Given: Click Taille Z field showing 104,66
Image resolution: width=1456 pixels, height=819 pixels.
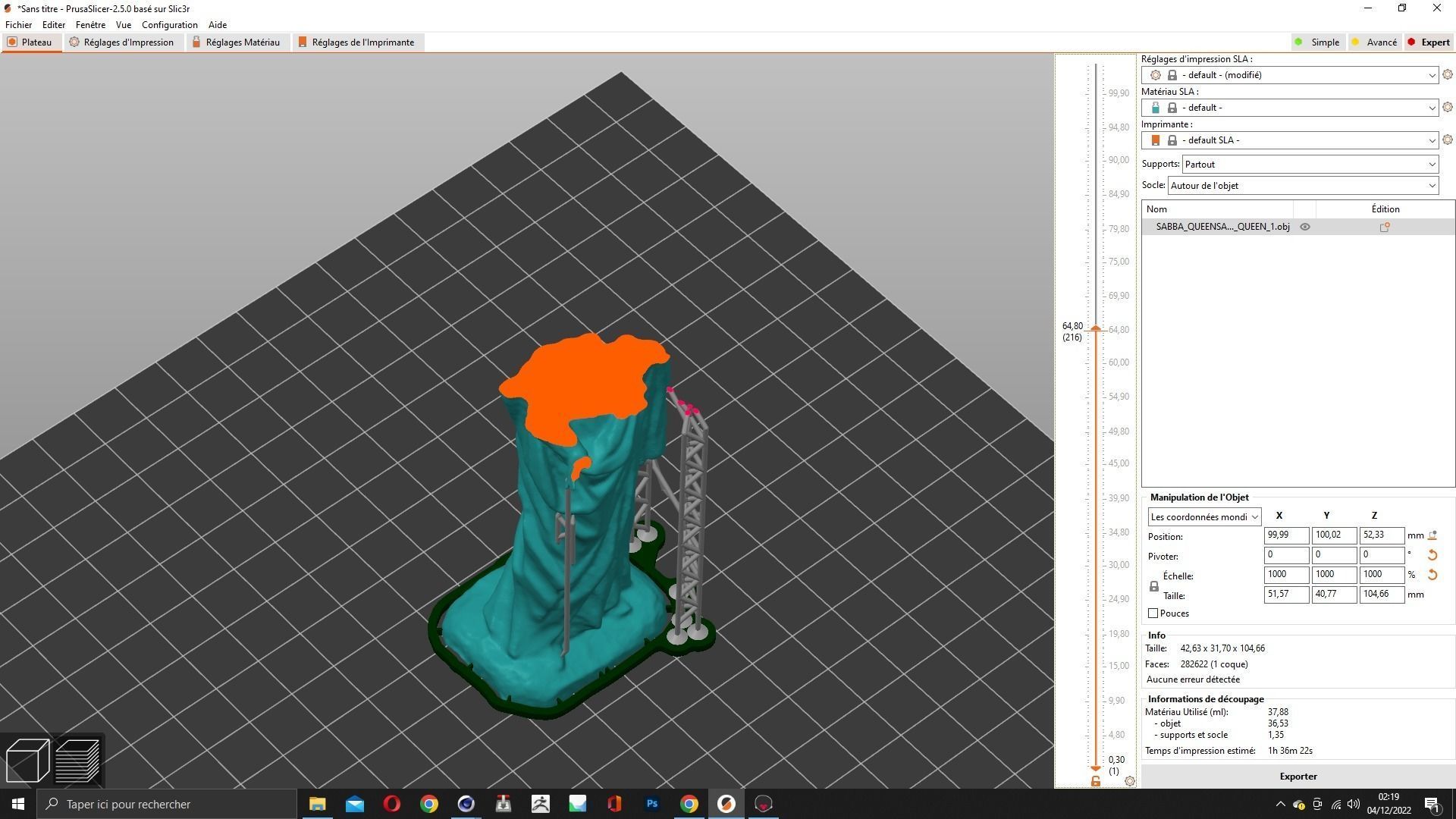Looking at the screenshot, I should coord(1382,595).
